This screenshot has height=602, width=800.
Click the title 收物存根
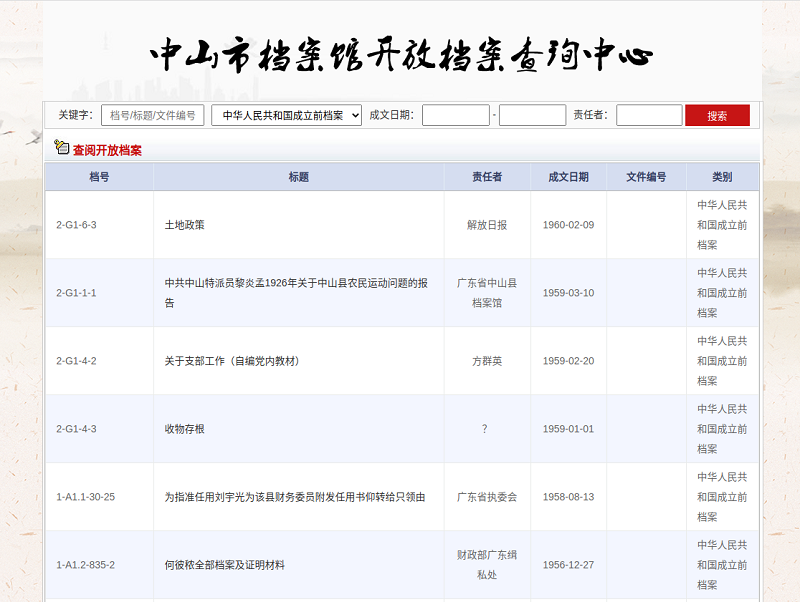pos(184,429)
